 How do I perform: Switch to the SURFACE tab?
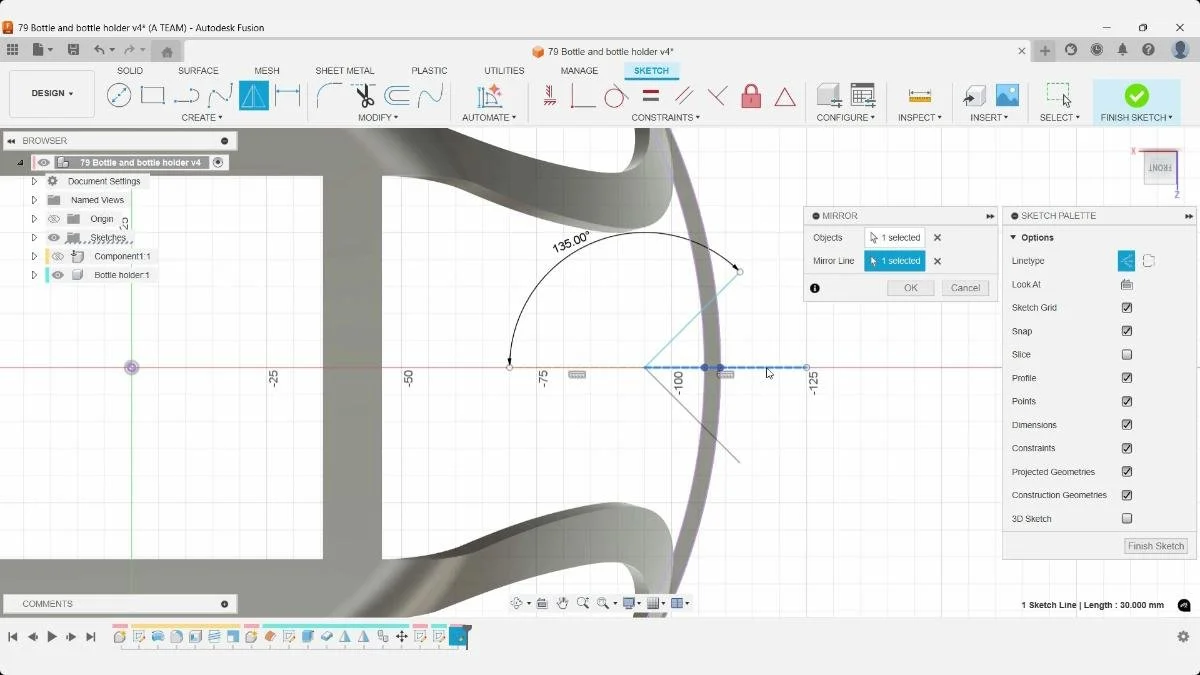click(x=198, y=71)
